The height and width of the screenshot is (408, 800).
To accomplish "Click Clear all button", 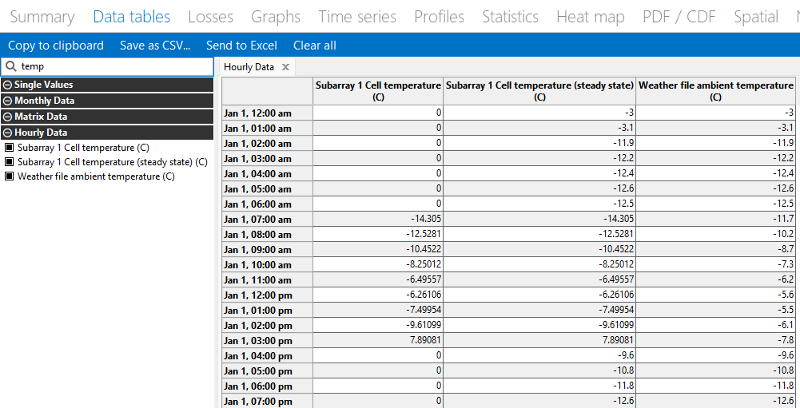I will pos(315,46).
